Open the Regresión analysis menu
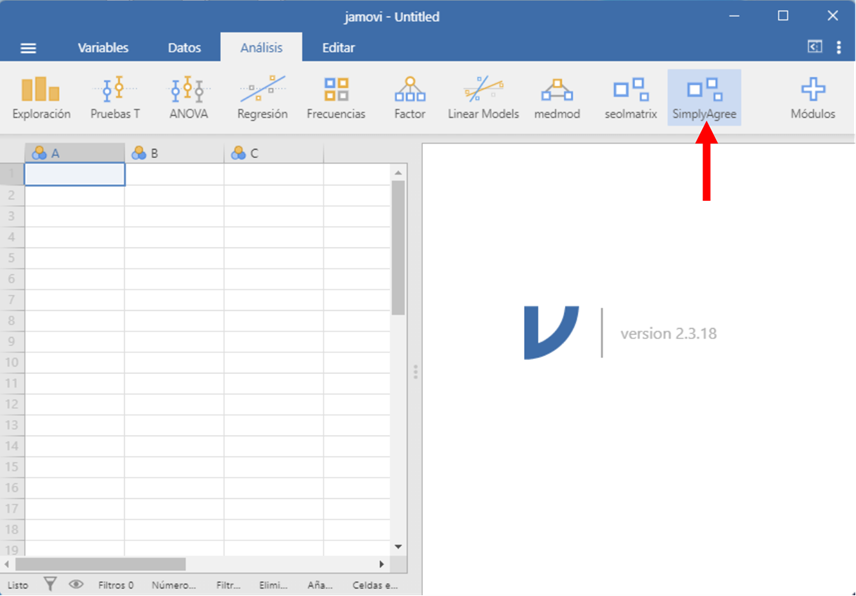Viewport: 856px width, 596px height. 262,98
